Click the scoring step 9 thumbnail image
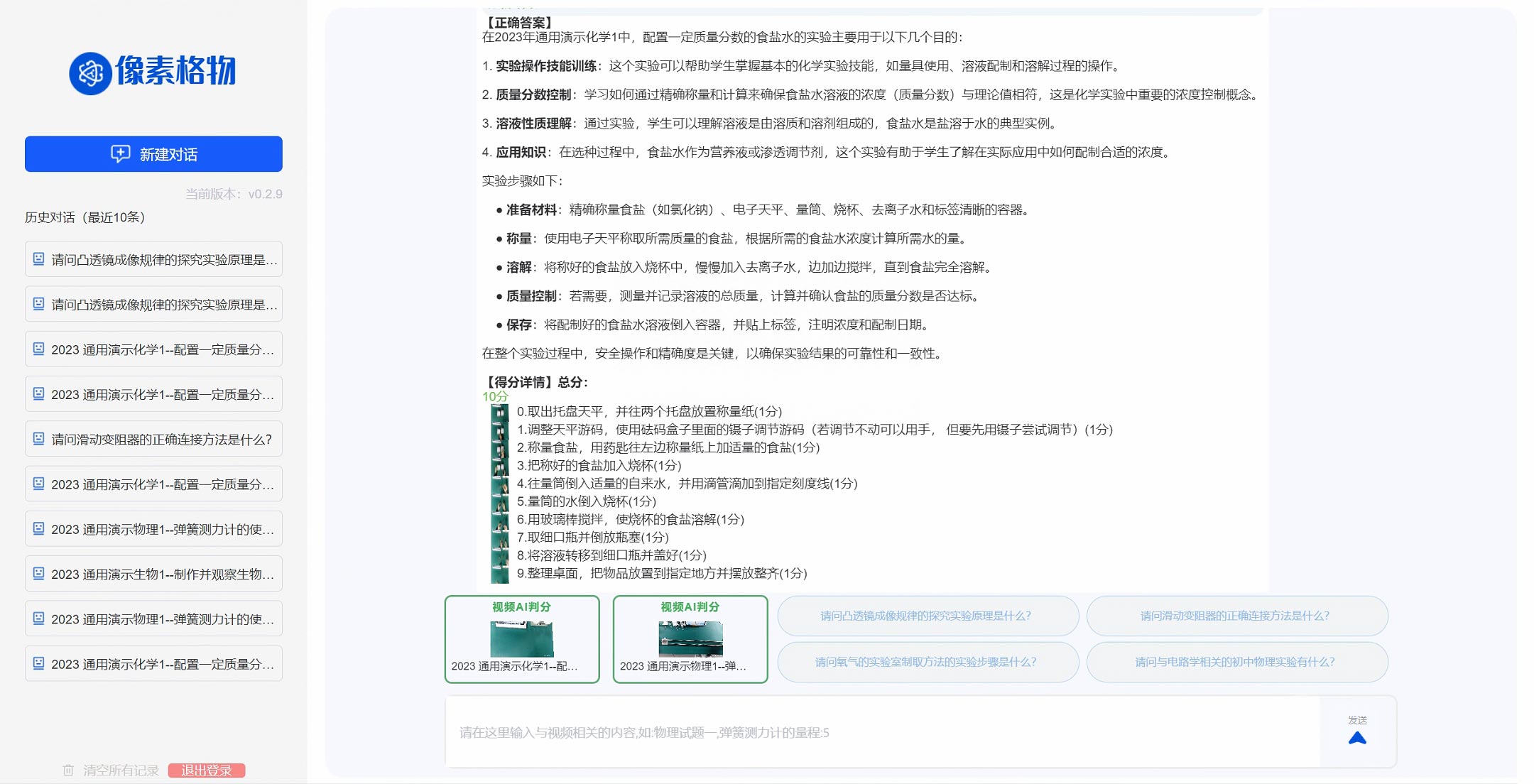The height and width of the screenshot is (784, 1534). [x=500, y=574]
